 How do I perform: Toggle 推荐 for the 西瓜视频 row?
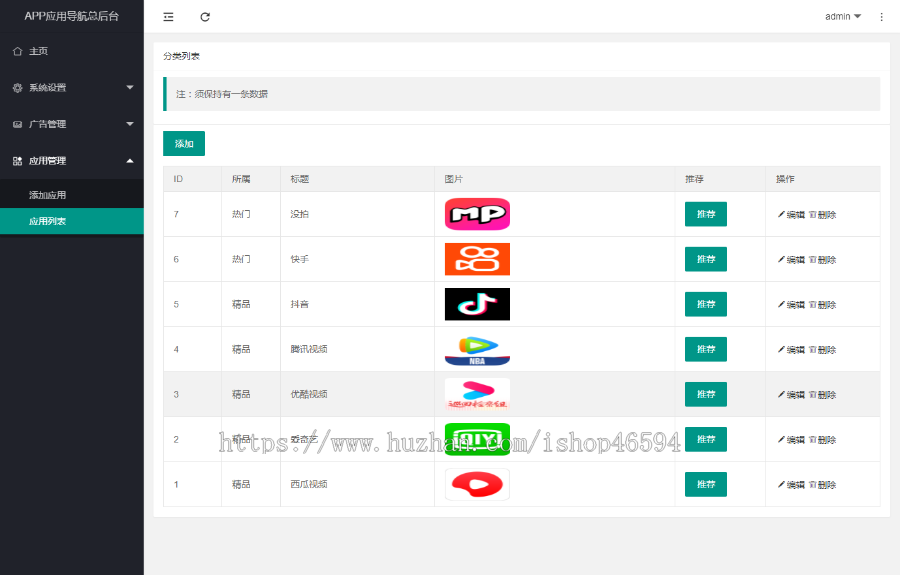(x=705, y=484)
